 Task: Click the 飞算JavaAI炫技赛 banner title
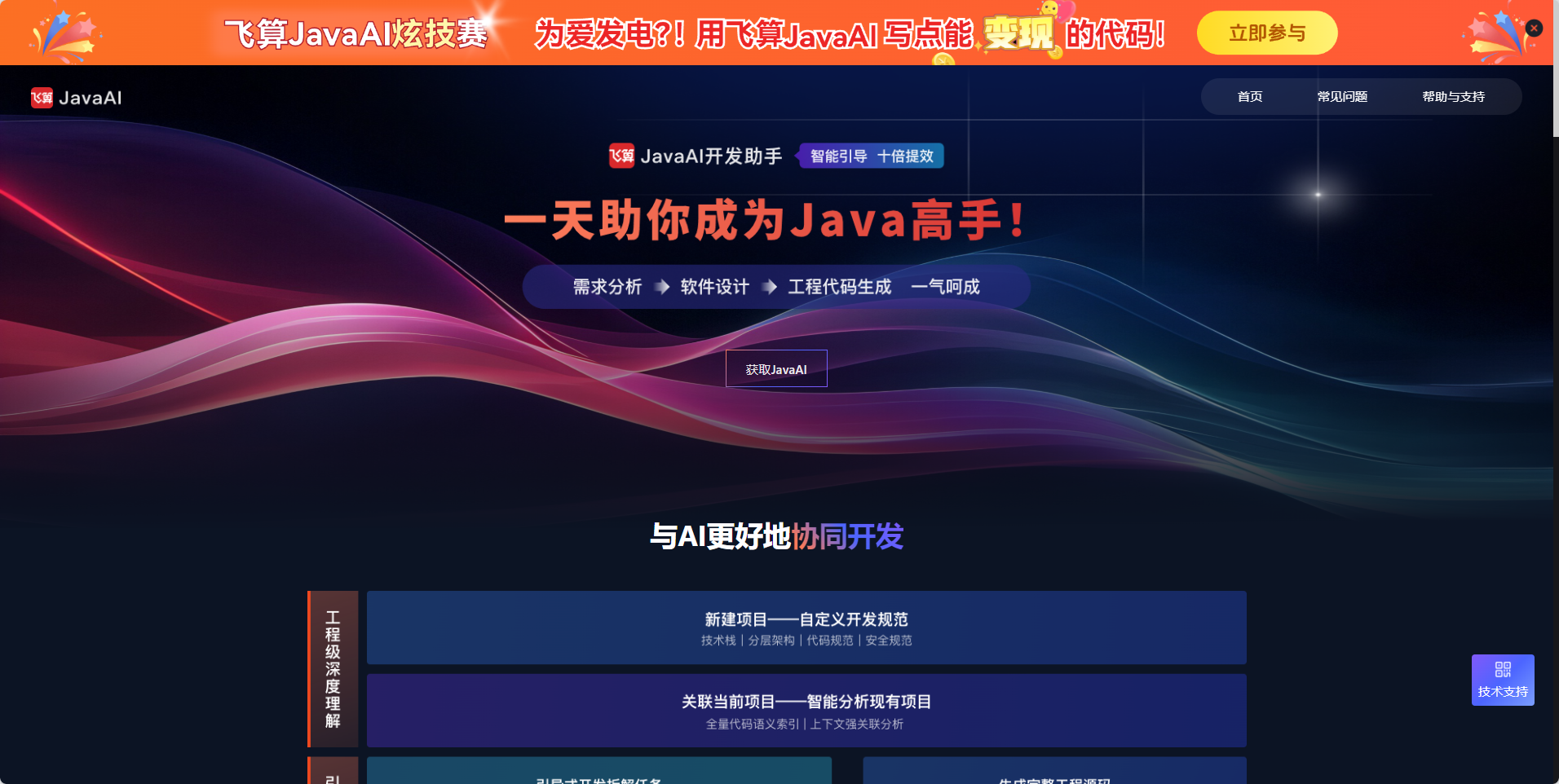pos(356,33)
